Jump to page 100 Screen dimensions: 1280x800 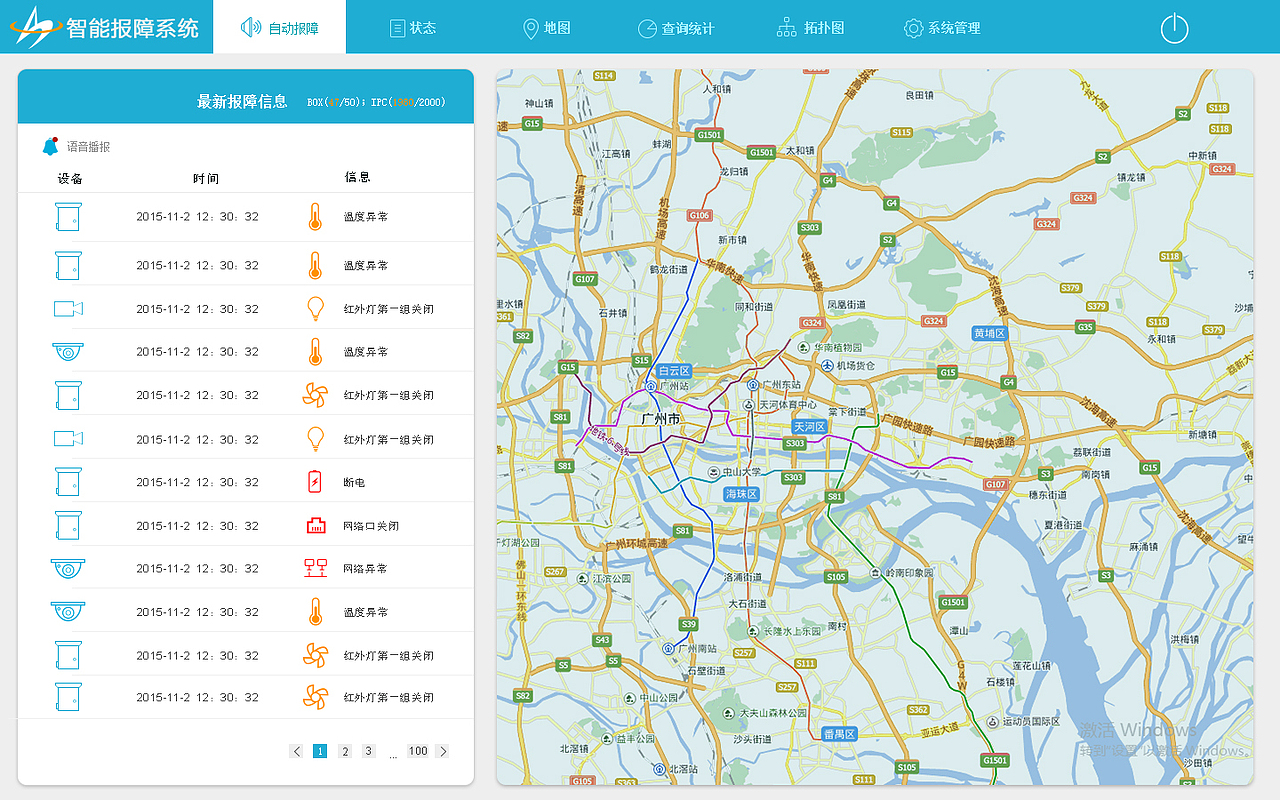pyautogui.click(x=418, y=751)
